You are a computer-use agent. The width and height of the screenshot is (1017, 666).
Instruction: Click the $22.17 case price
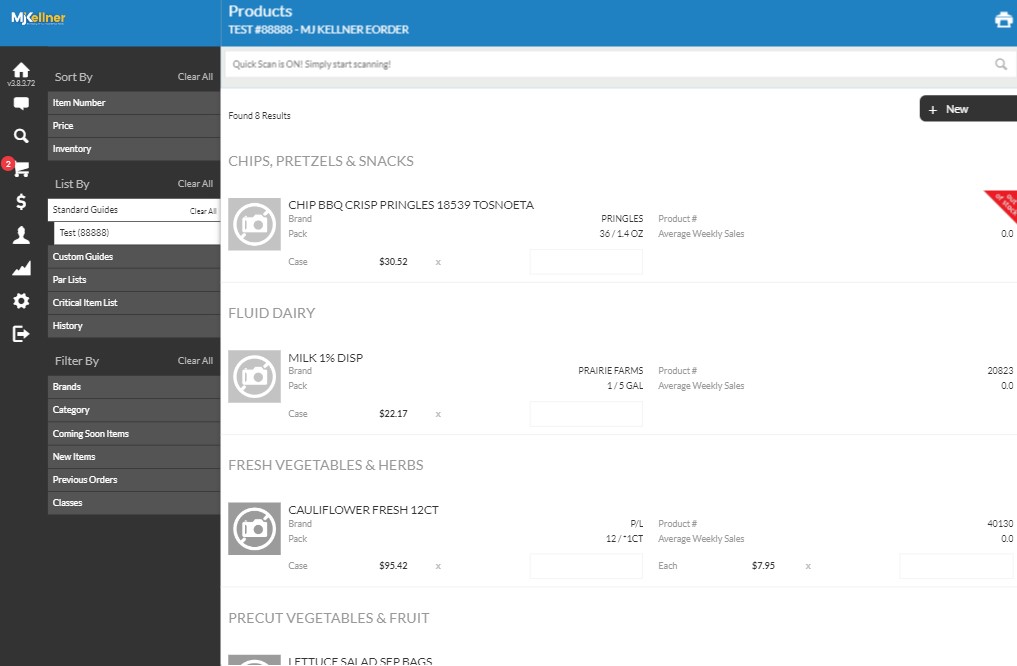pyautogui.click(x=393, y=414)
